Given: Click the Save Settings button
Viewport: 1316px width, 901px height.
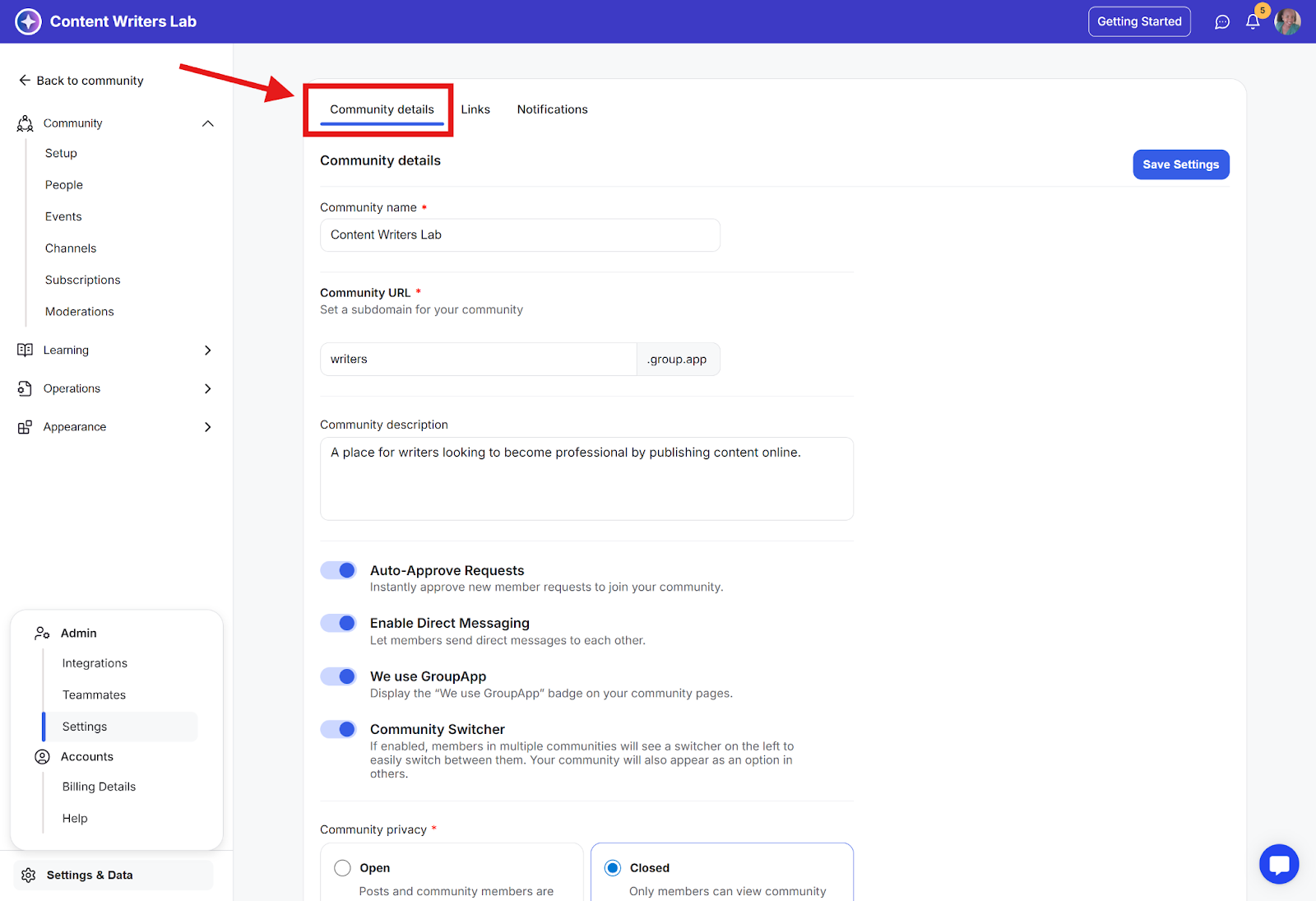Looking at the screenshot, I should (1181, 165).
